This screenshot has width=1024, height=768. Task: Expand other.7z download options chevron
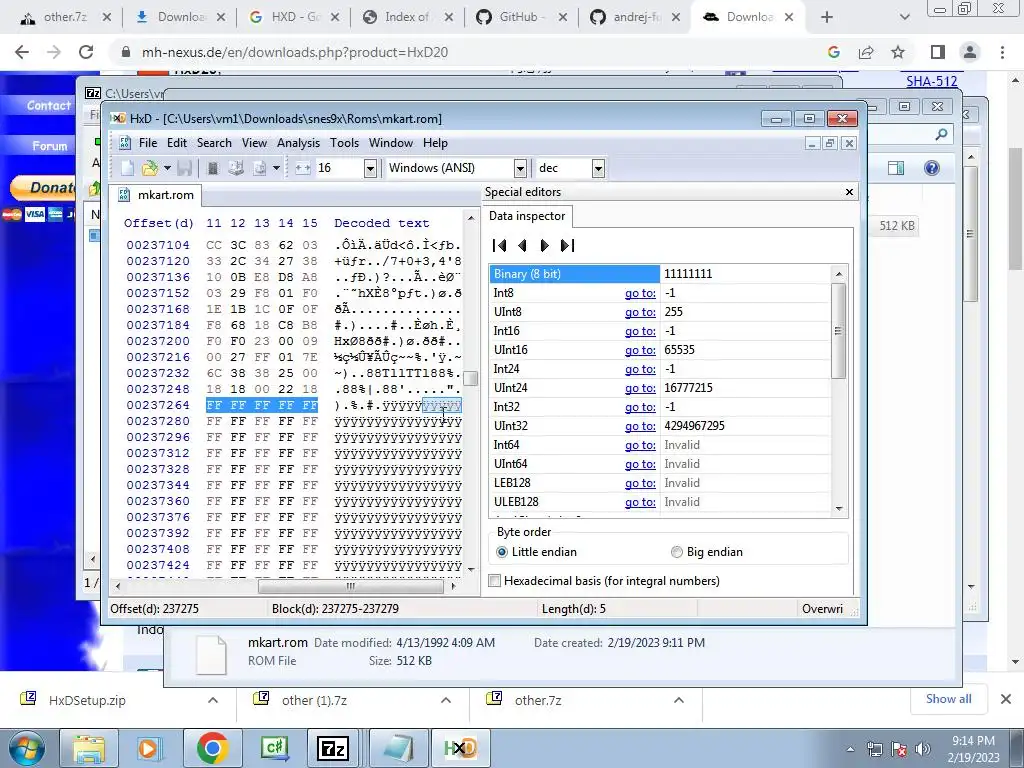(x=679, y=700)
